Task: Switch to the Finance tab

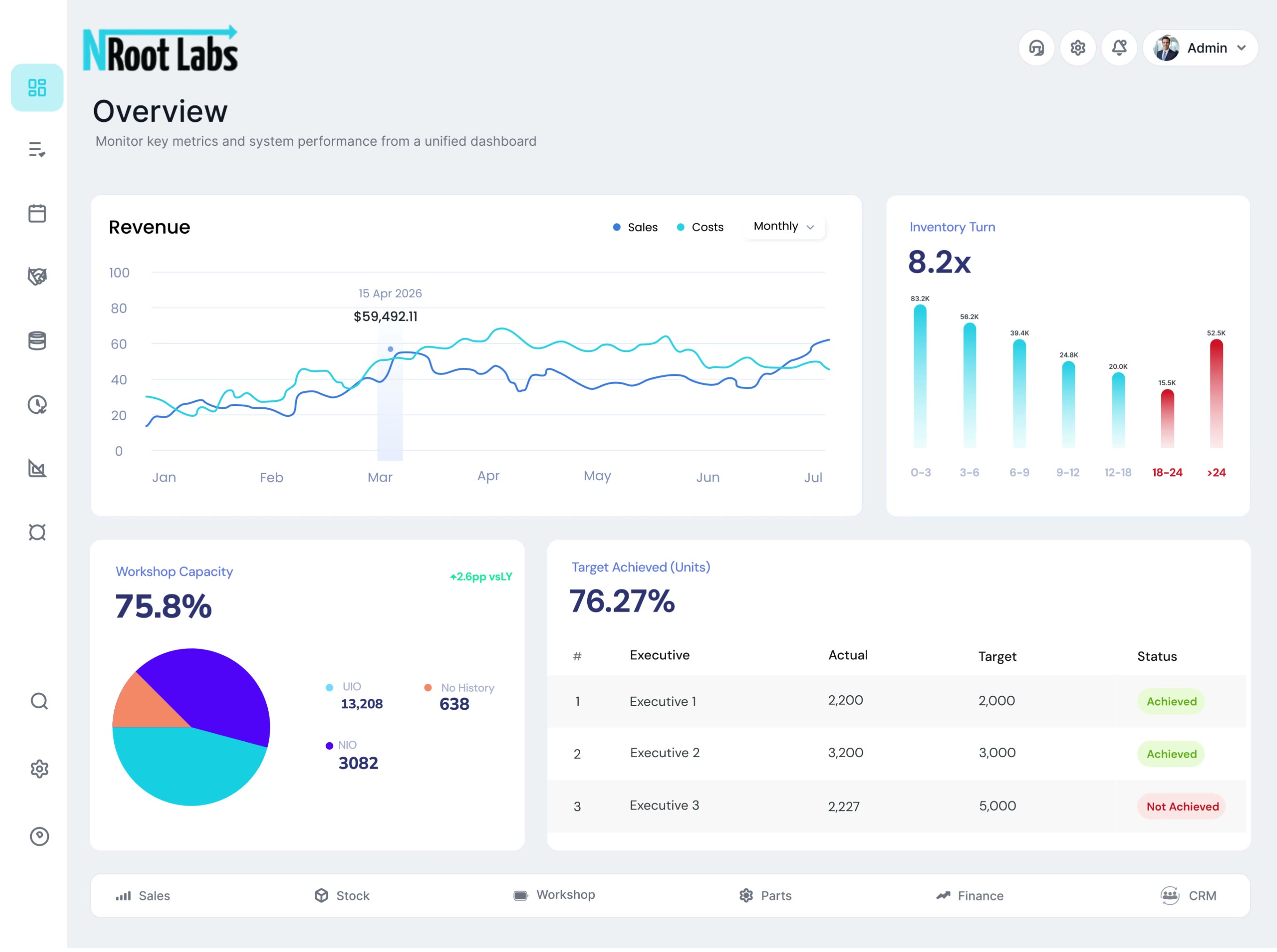Action: [x=969, y=896]
